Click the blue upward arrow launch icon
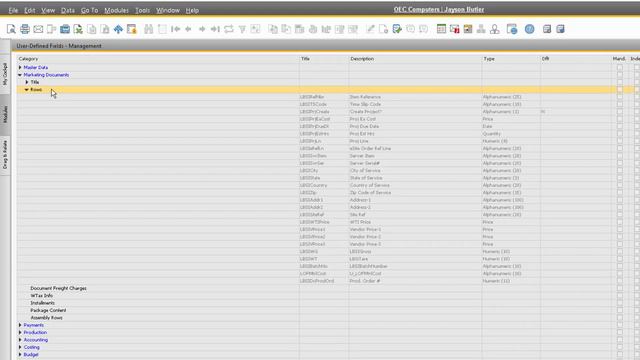The image size is (640, 360). pos(118,29)
